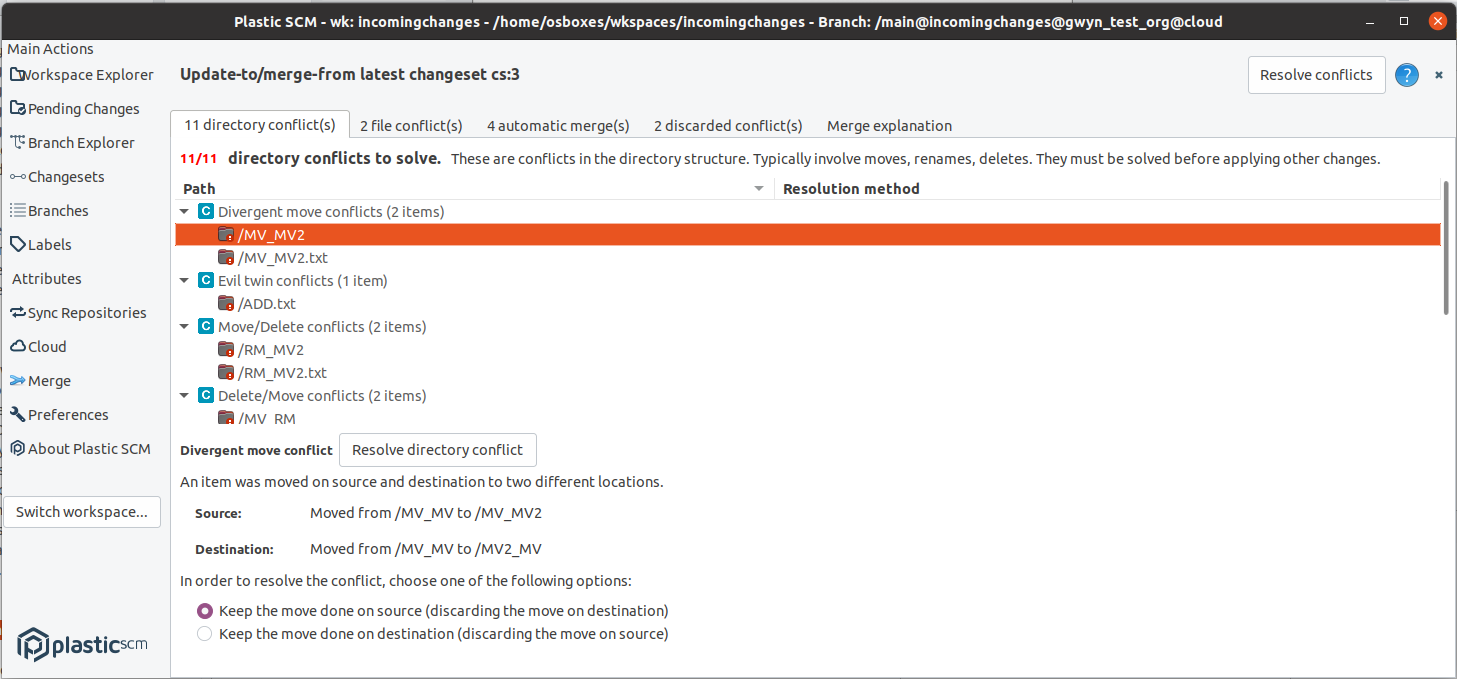
Task: Switch to the 2 file conflicts tab
Action: [x=410, y=125]
